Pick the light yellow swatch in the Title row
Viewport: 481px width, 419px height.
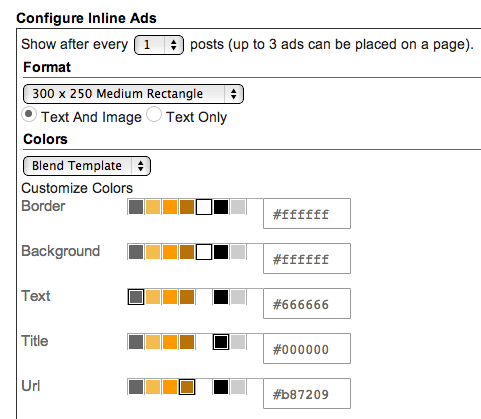tap(153, 342)
